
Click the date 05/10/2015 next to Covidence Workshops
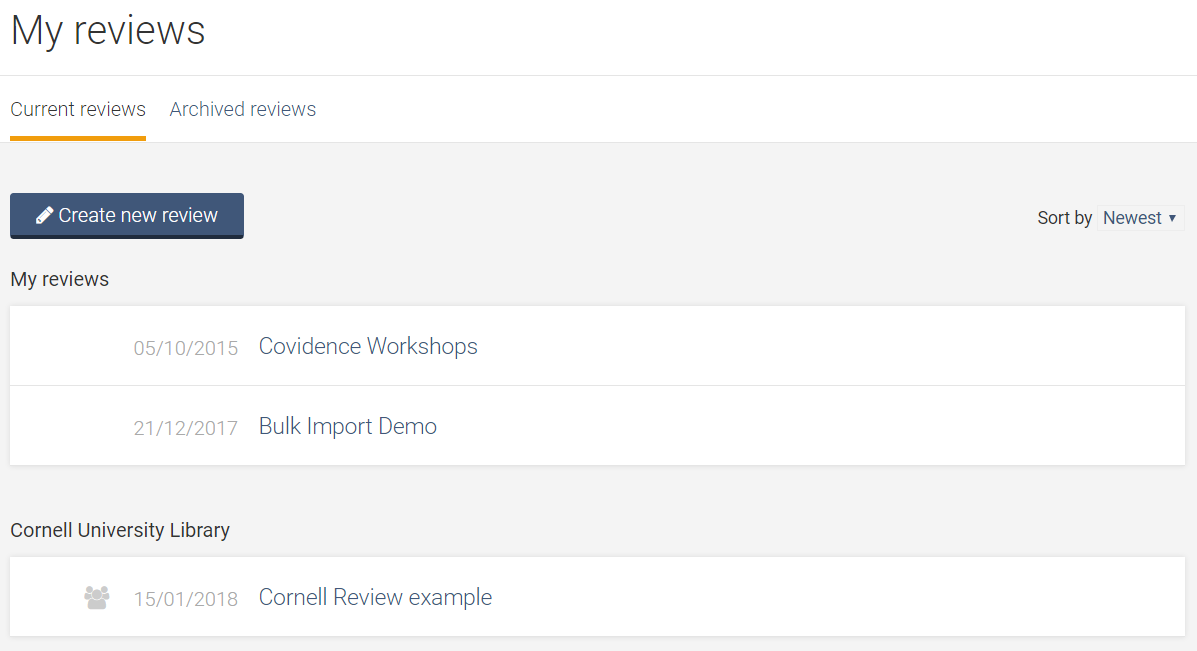coord(186,347)
